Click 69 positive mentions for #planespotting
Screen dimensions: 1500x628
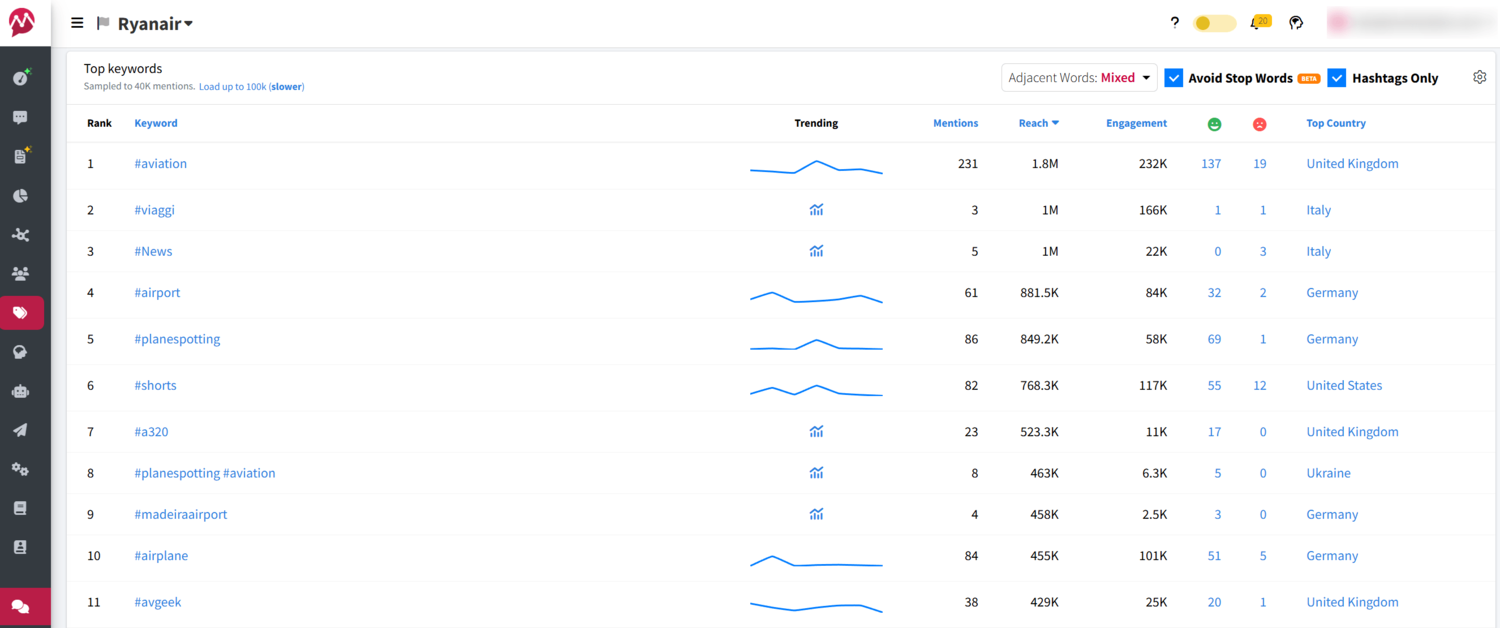tap(1214, 339)
